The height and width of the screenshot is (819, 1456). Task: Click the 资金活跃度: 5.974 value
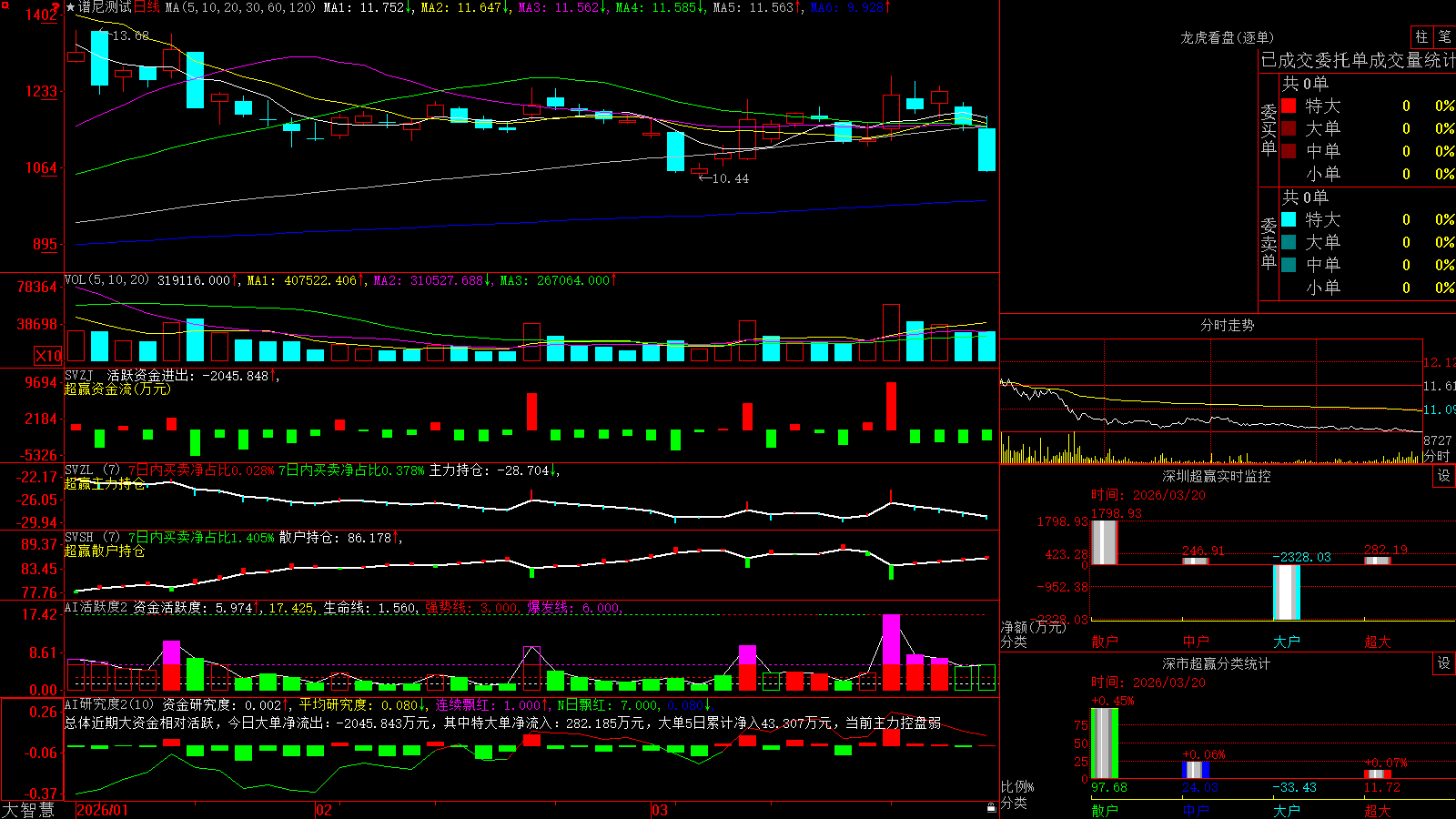(x=197, y=608)
